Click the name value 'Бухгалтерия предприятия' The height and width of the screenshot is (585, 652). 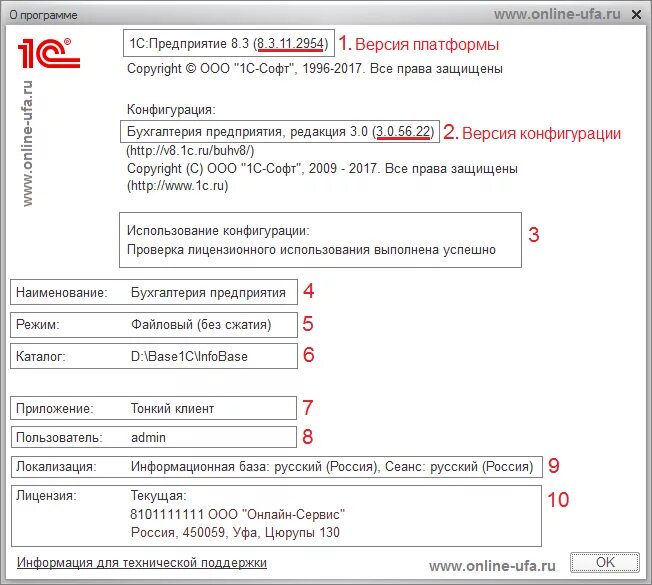pos(208,292)
